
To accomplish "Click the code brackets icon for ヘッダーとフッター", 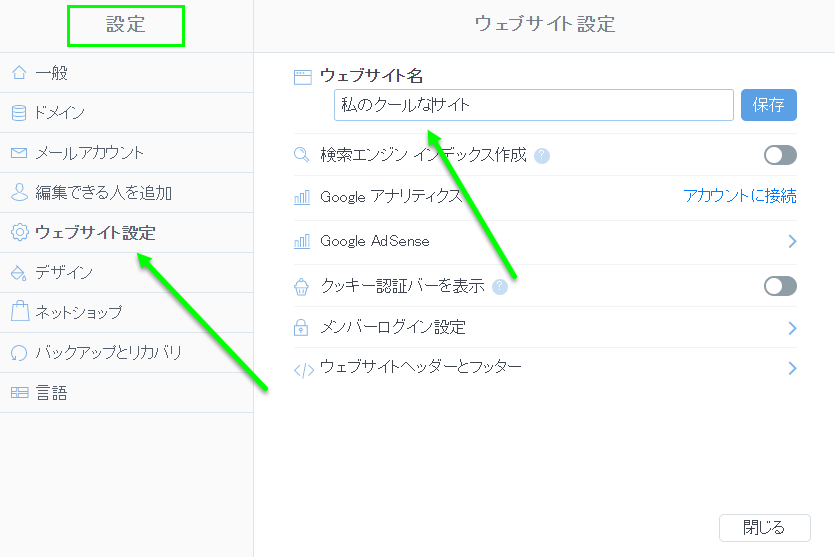I will (304, 370).
